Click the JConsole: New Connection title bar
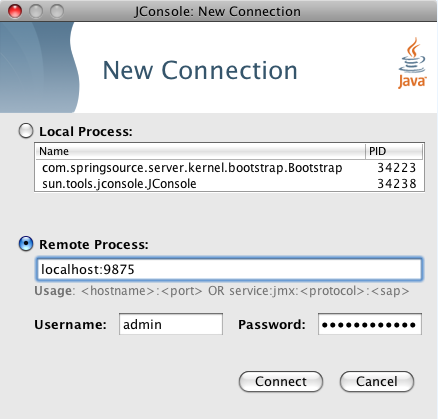The image size is (438, 419). pos(219,11)
